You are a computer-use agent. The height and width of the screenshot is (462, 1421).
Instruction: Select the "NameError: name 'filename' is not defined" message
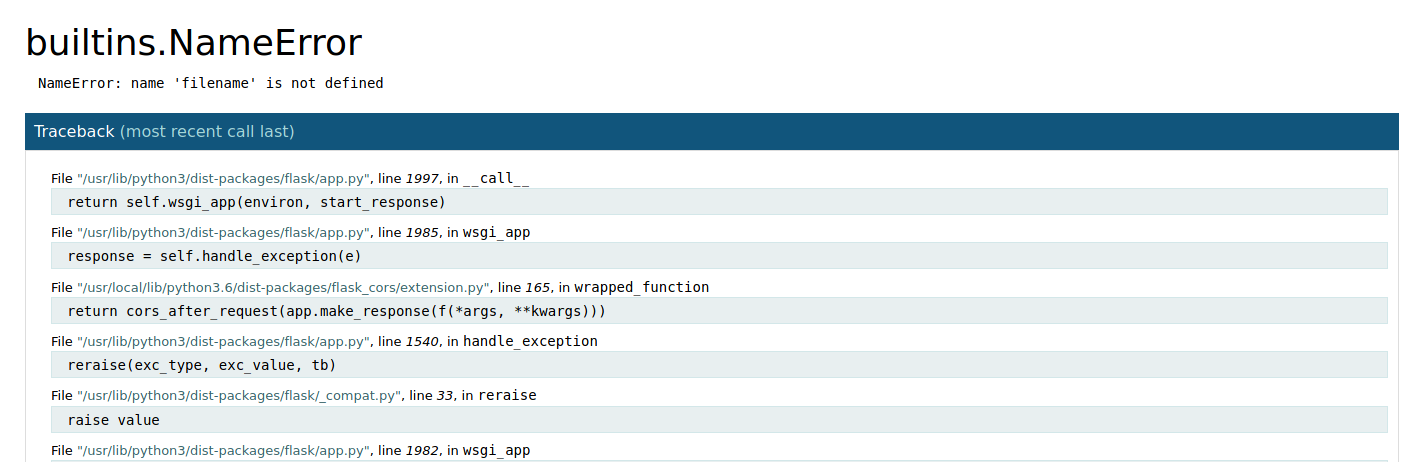click(211, 83)
